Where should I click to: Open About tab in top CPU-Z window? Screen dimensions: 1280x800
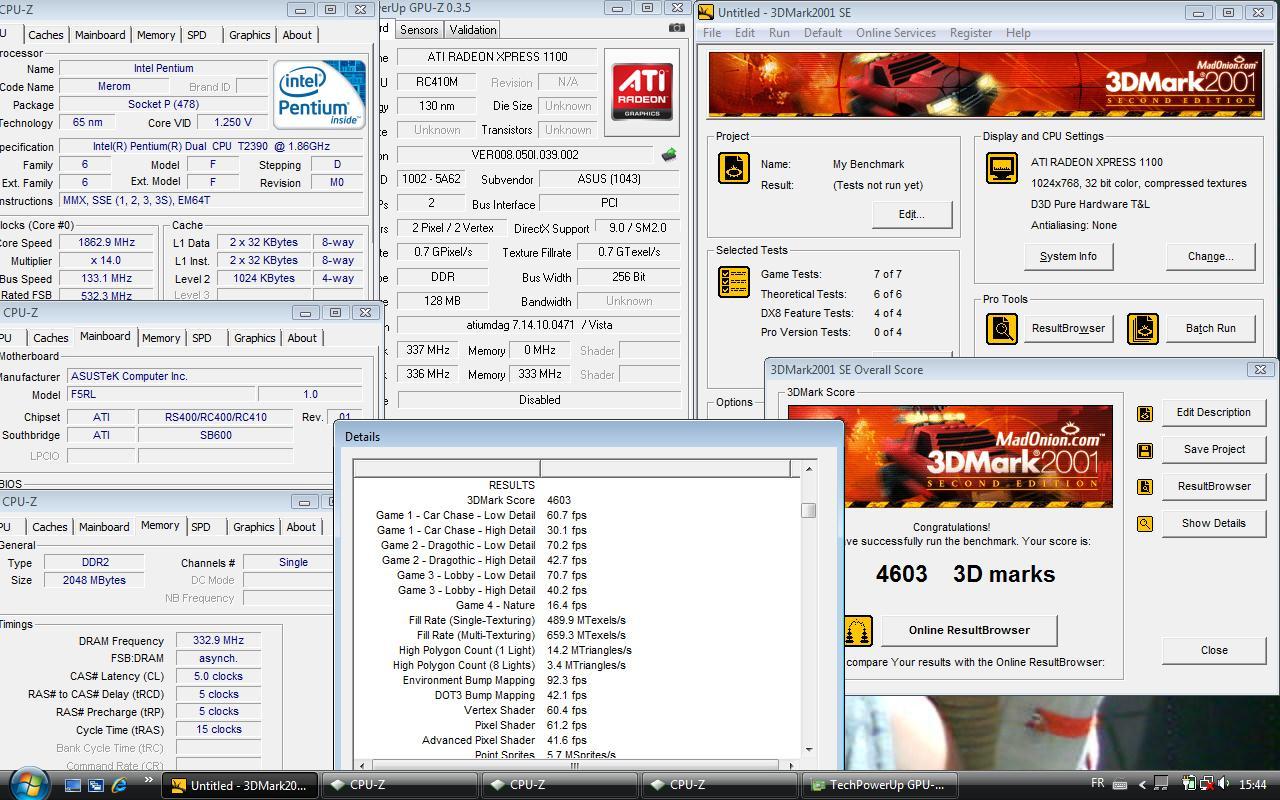[x=297, y=35]
